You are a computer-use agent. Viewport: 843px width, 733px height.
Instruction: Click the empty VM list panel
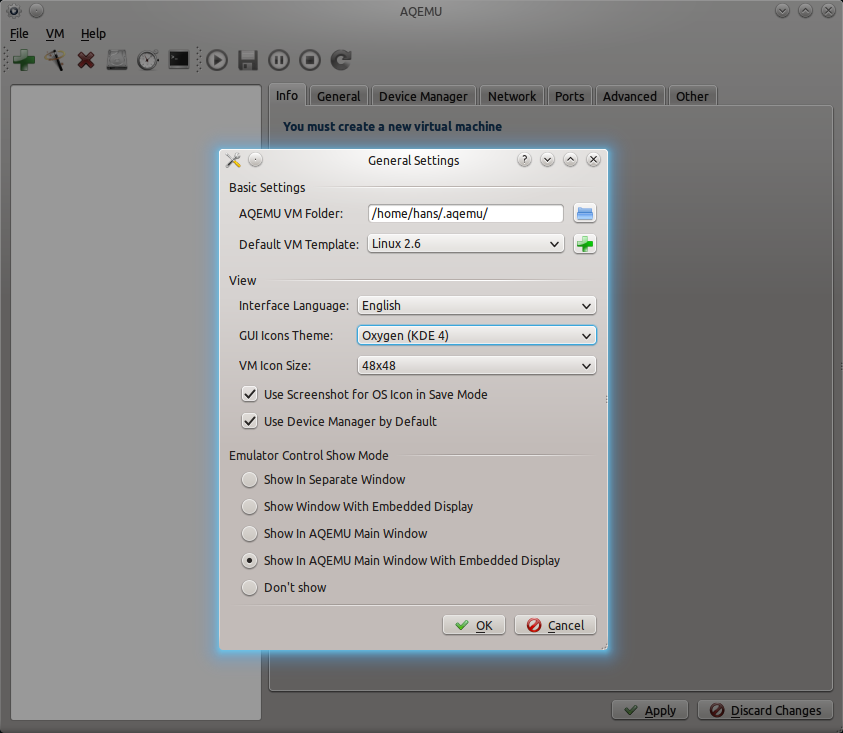pyautogui.click(x=136, y=402)
